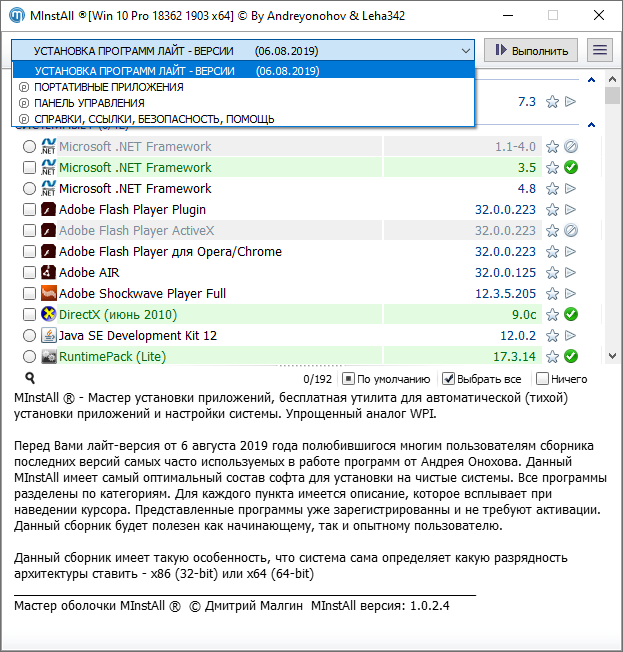Toggle the По умолчанию checkbox
Viewport: 623px width, 652px height.
pyautogui.click(x=348, y=379)
